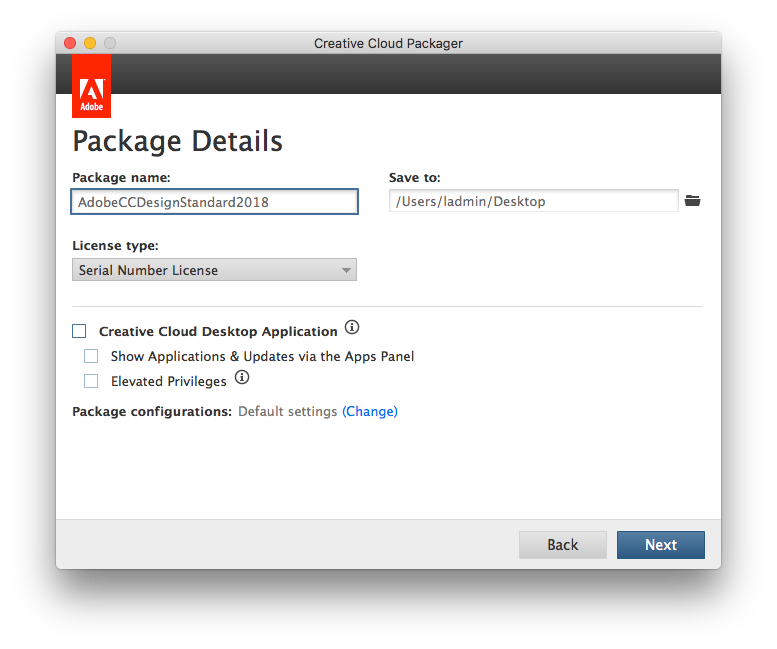Click the Package name input field
The height and width of the screenshot is (649, 777).
pos(214,202)
